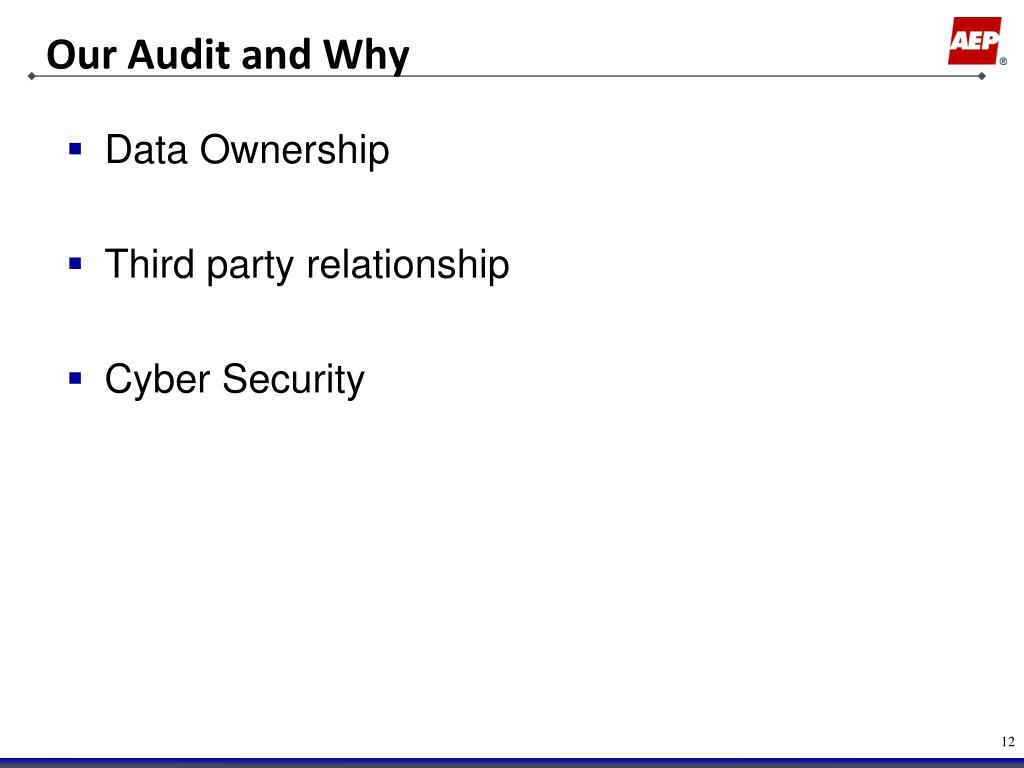Click the word Audit in the title
The height and width of the screenshot is (768, 1024).
(180, 54)
